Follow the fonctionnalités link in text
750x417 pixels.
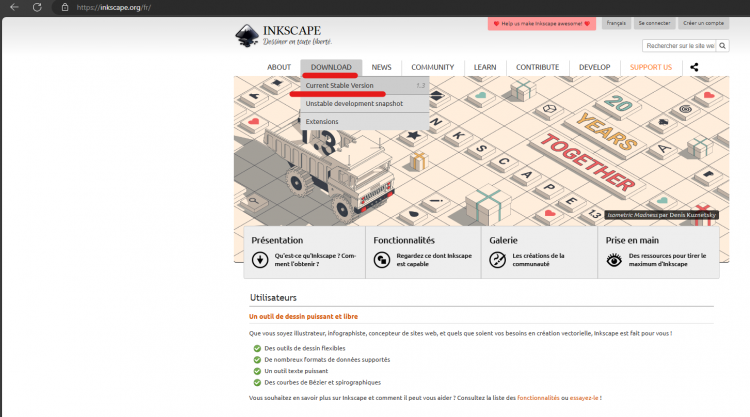pyautogui.click(x=538, y=397)
